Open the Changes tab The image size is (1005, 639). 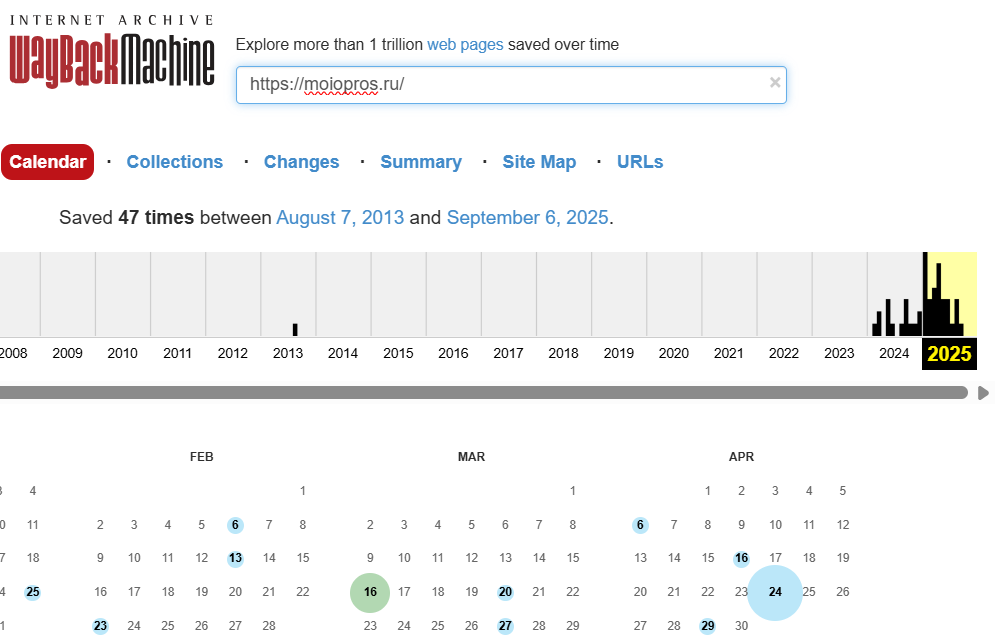coord(301,162)
